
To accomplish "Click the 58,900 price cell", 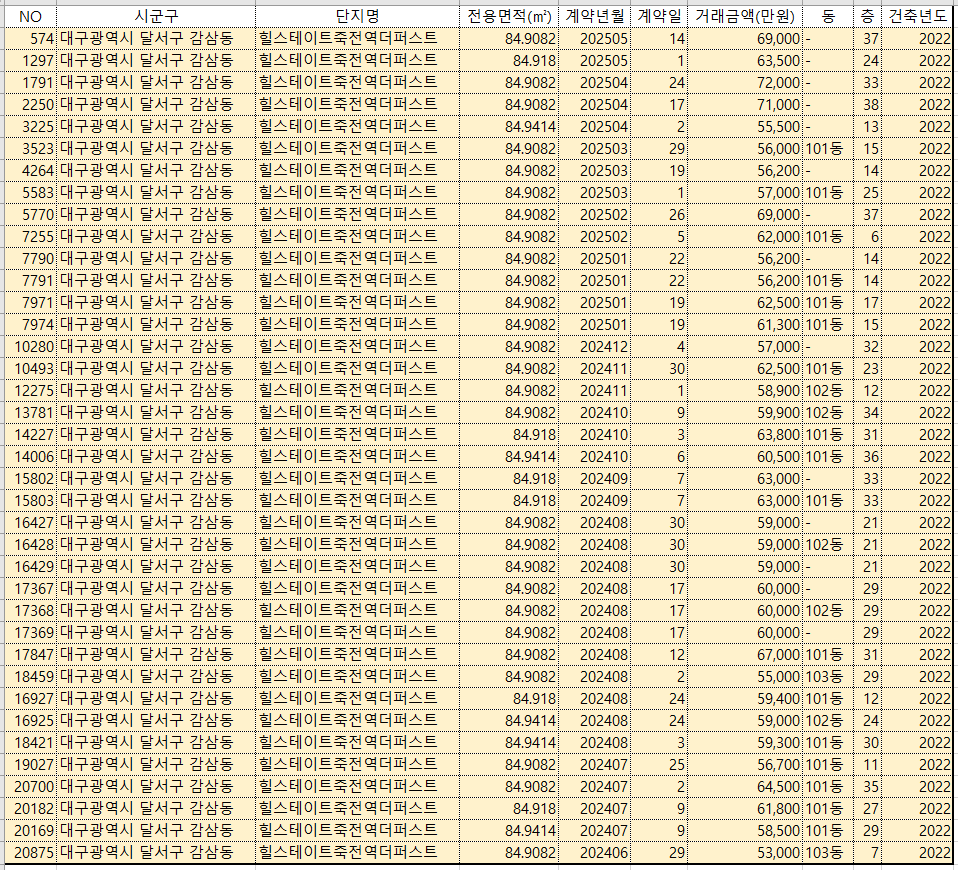I will click(745, 390).
